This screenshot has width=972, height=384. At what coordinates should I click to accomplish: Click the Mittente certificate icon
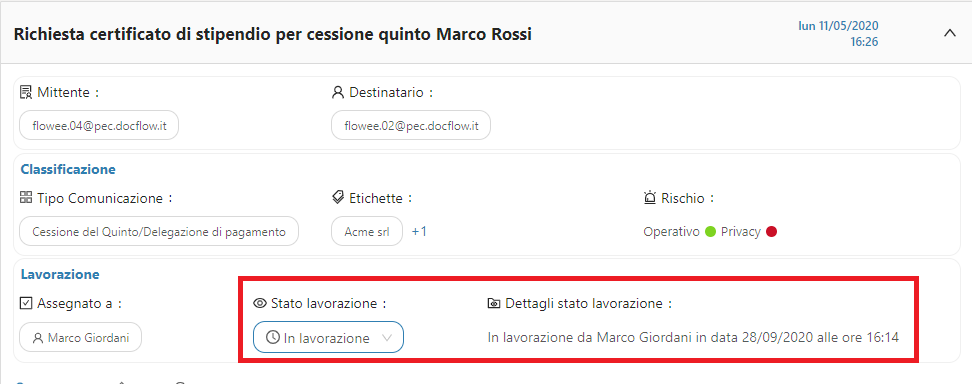pos(26,92)
